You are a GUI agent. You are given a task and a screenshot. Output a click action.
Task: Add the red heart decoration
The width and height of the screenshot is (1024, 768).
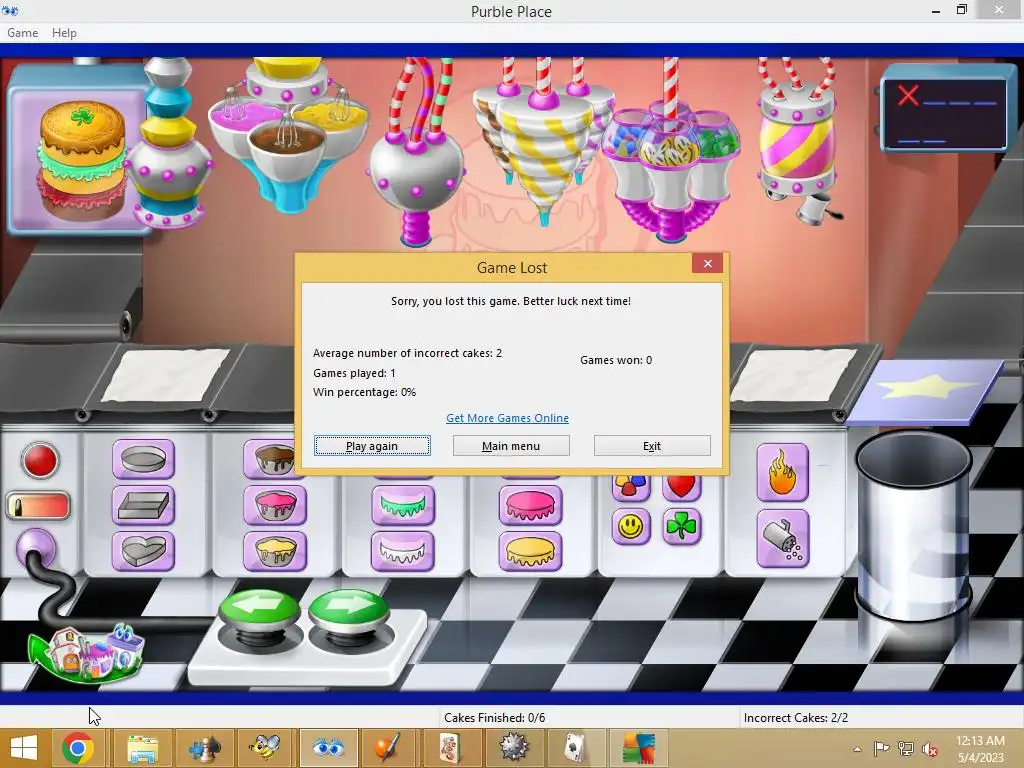click(x=682, y=488)
